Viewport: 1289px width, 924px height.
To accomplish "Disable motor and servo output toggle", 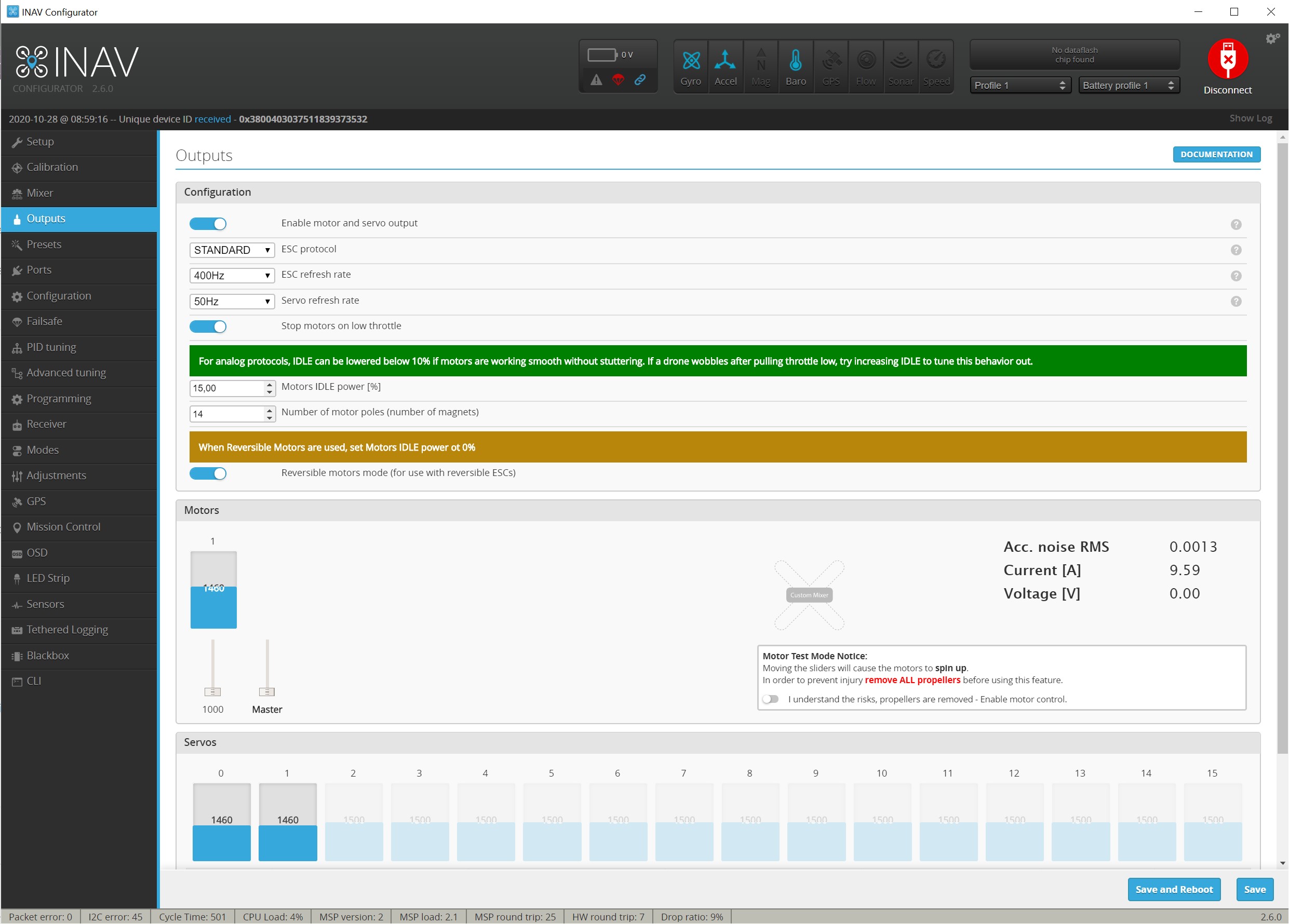I will coord(208,224).
